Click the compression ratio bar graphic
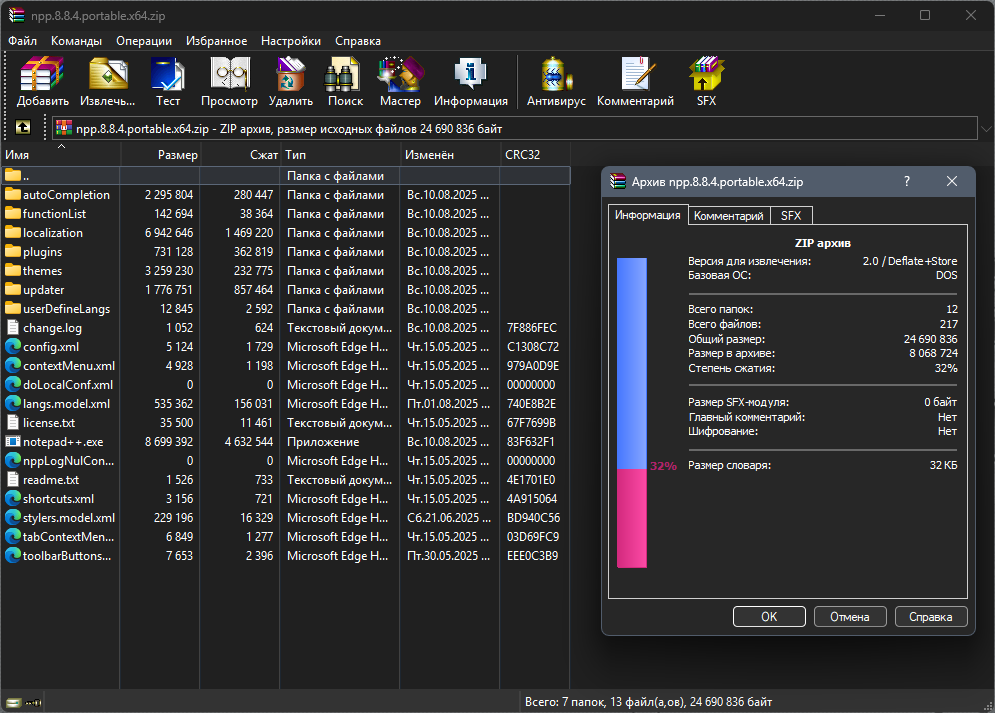Screen dimensions: 995x713 (632, 412)
